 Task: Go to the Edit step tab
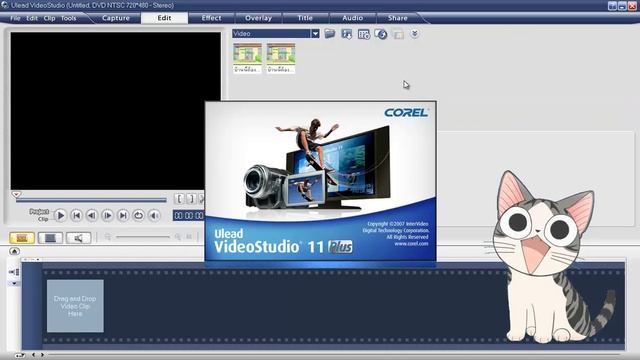pos(164,18)
